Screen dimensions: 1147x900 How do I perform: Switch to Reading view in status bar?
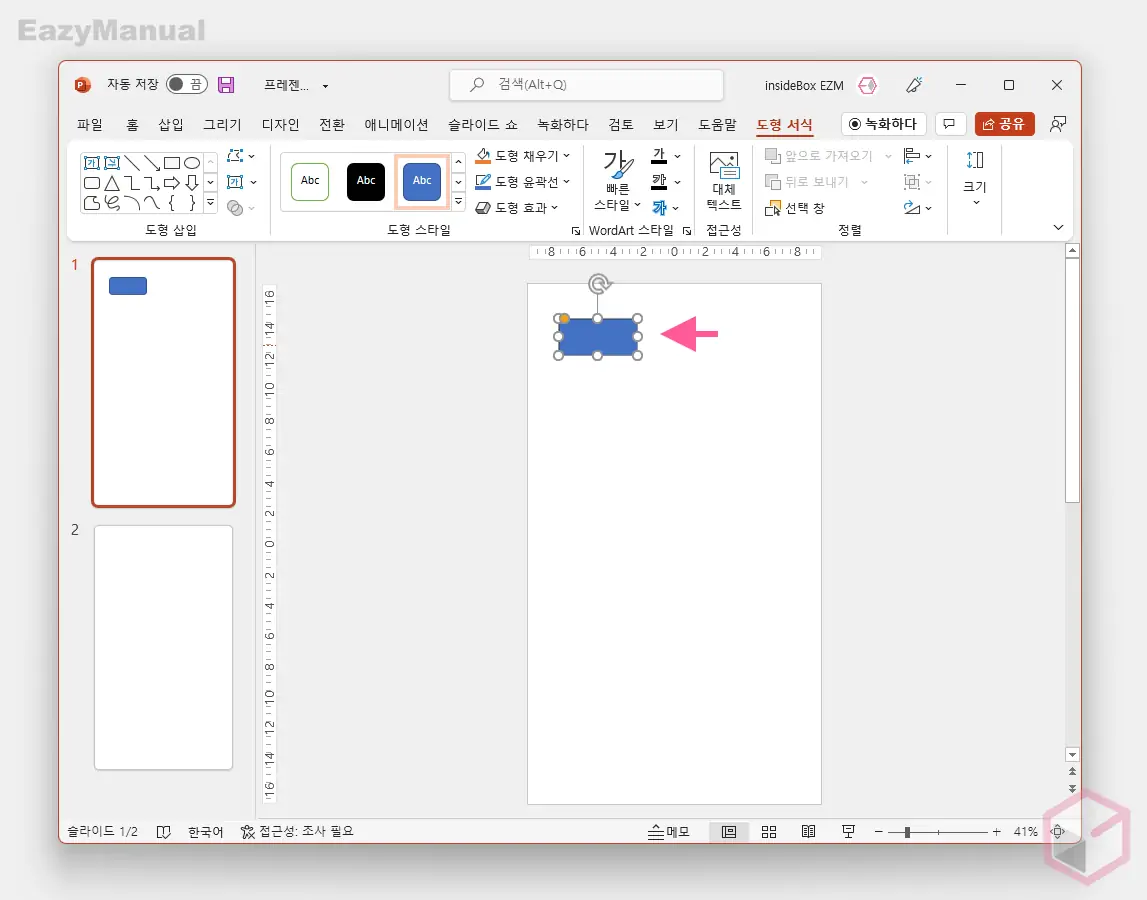(809, 831)
